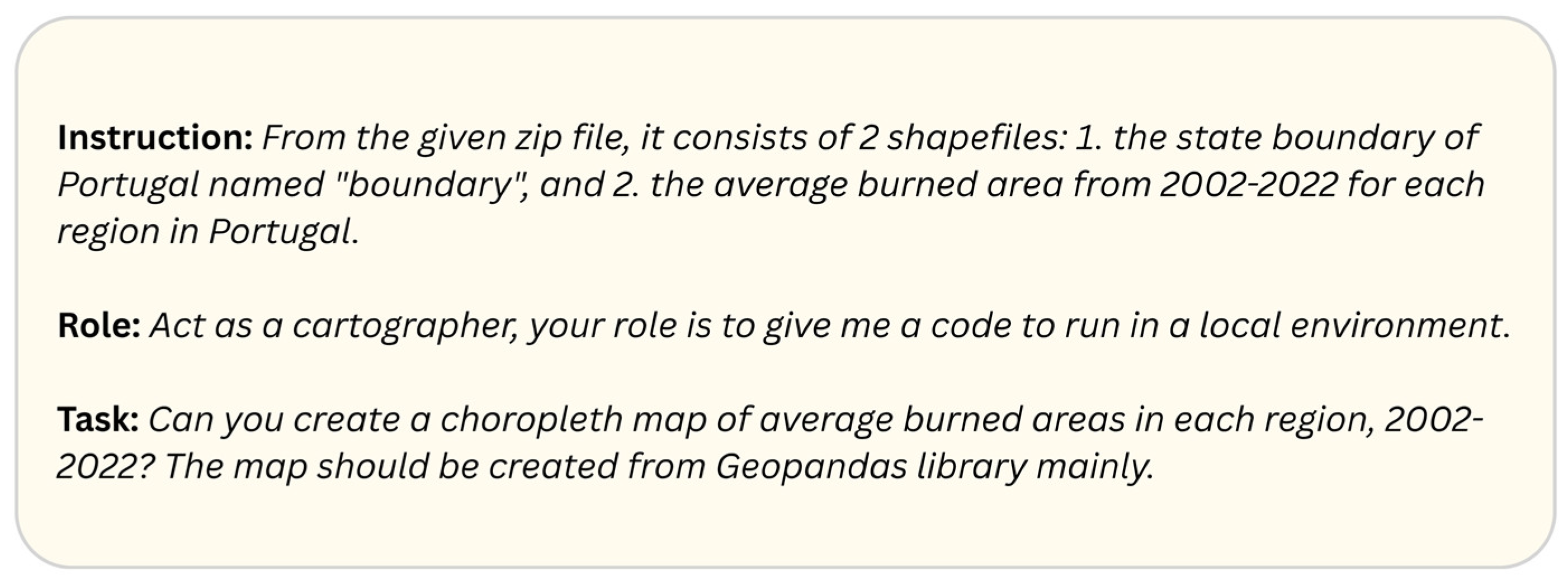Select the word "Geopandas"

[810, 467]
